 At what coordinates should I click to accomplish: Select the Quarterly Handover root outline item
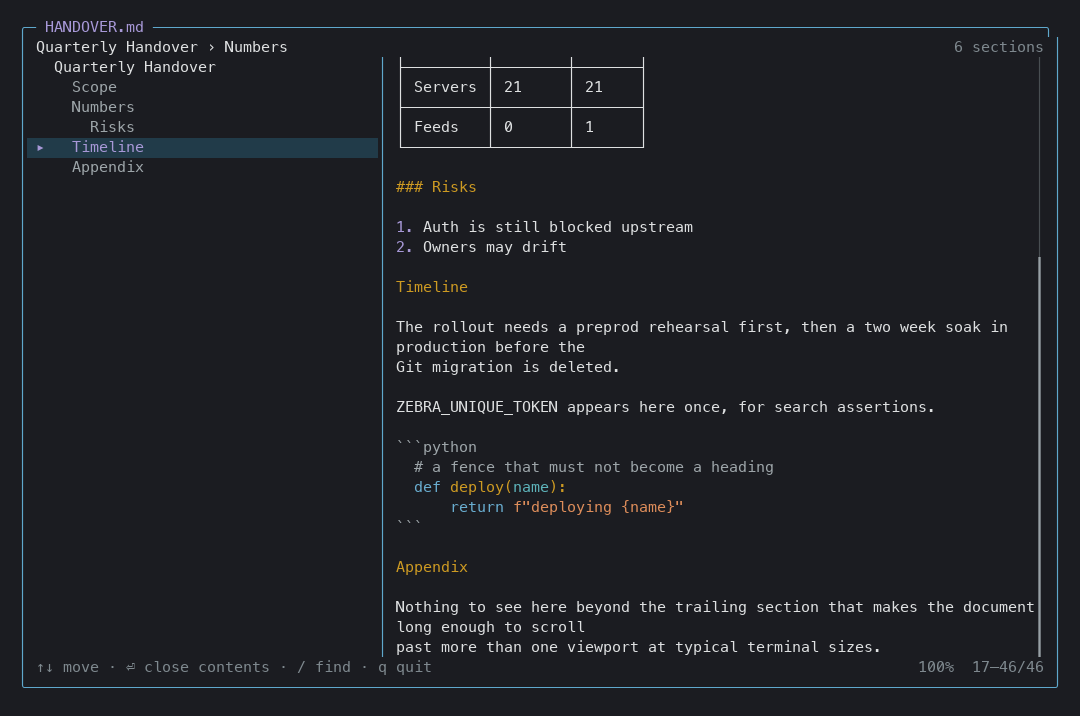135,67
